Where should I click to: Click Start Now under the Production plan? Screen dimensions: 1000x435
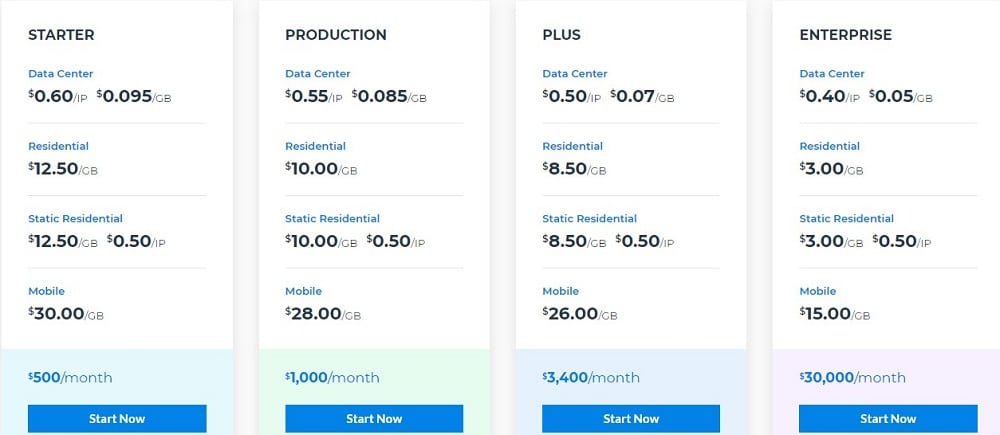tap(374, 418)
